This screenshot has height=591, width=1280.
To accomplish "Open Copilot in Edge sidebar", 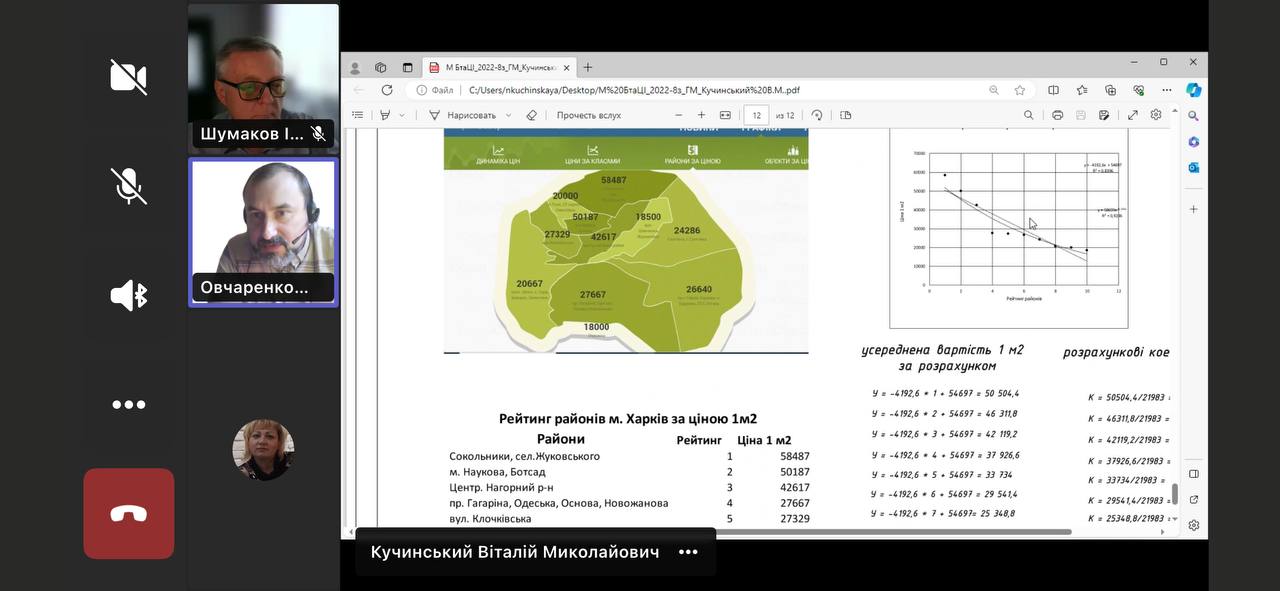I will [1193, 90].
